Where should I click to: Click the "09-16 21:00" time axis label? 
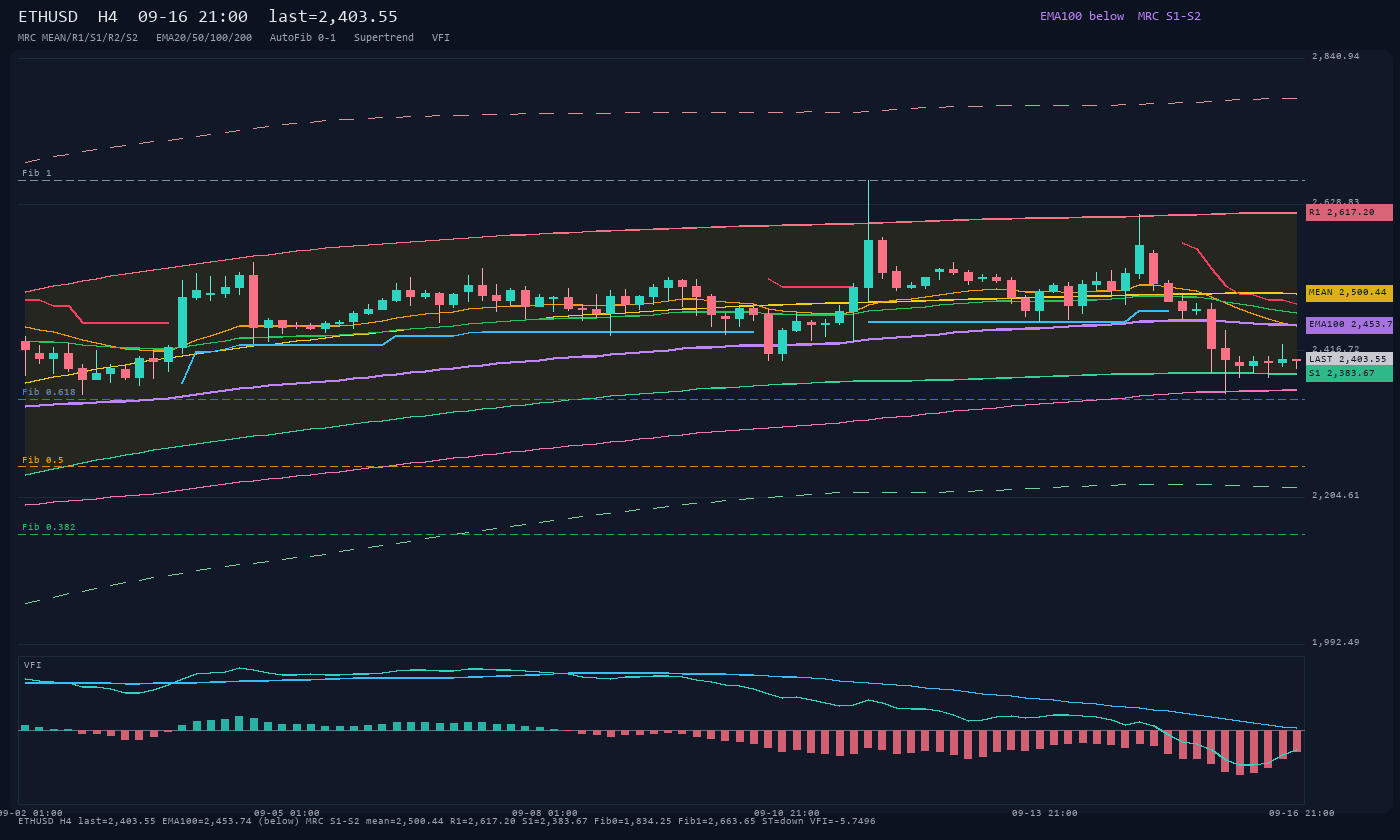(1302, 813)
